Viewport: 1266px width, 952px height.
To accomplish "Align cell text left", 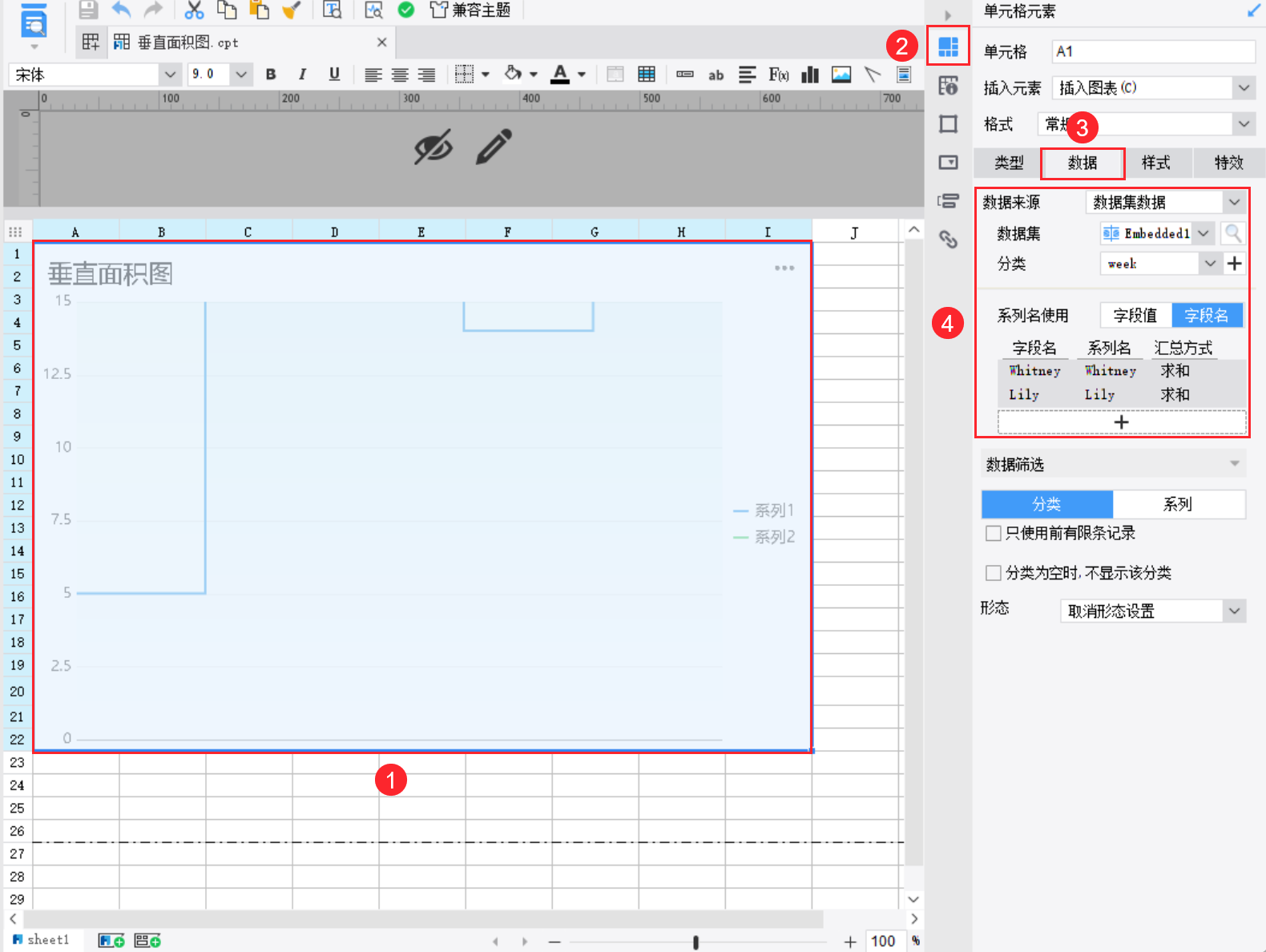I will (373, 75).
